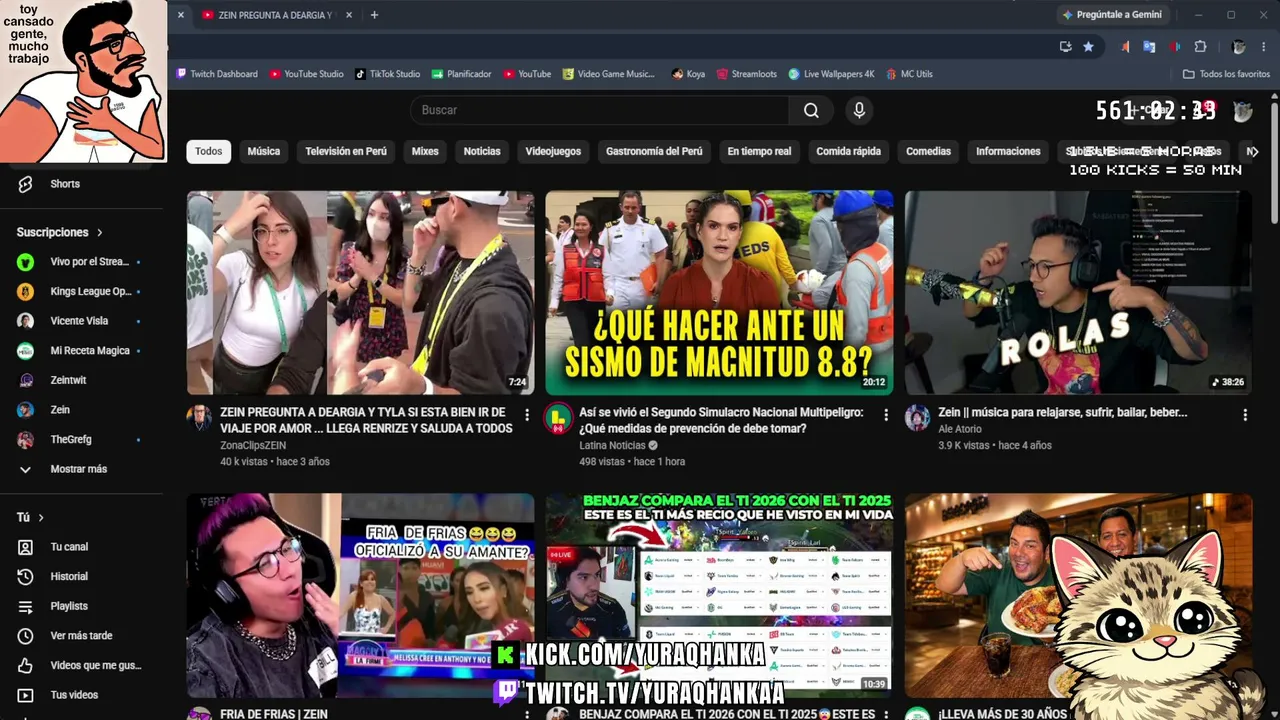
Task: Open the YouTube Studio bookmark
Action: click(x=306, y=74)
